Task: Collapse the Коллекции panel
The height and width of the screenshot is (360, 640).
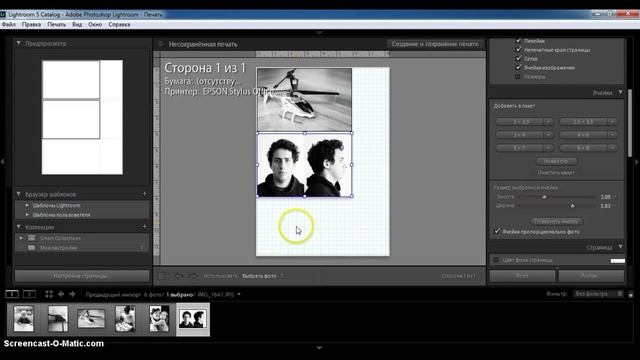Action: click(x=18, y=227)
